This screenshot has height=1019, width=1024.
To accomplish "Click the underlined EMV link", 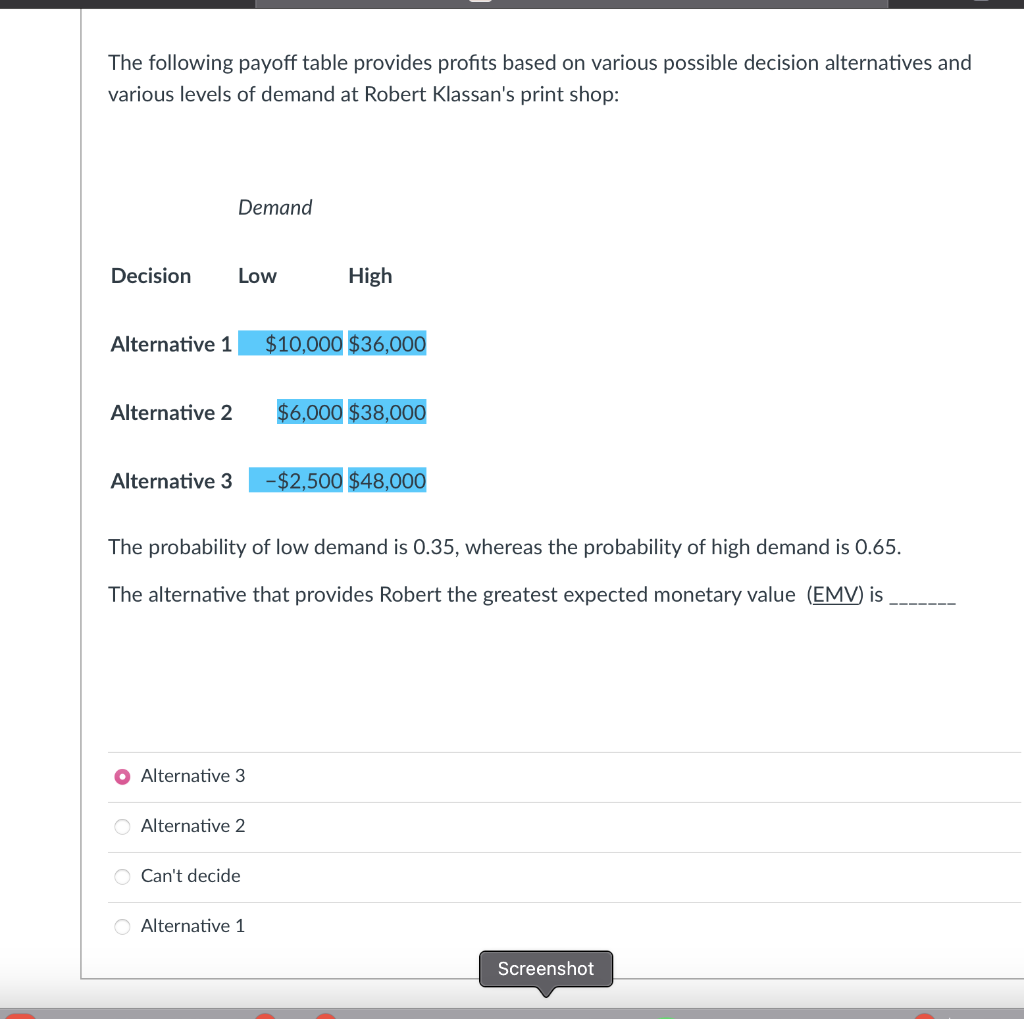I will [835, 594].
